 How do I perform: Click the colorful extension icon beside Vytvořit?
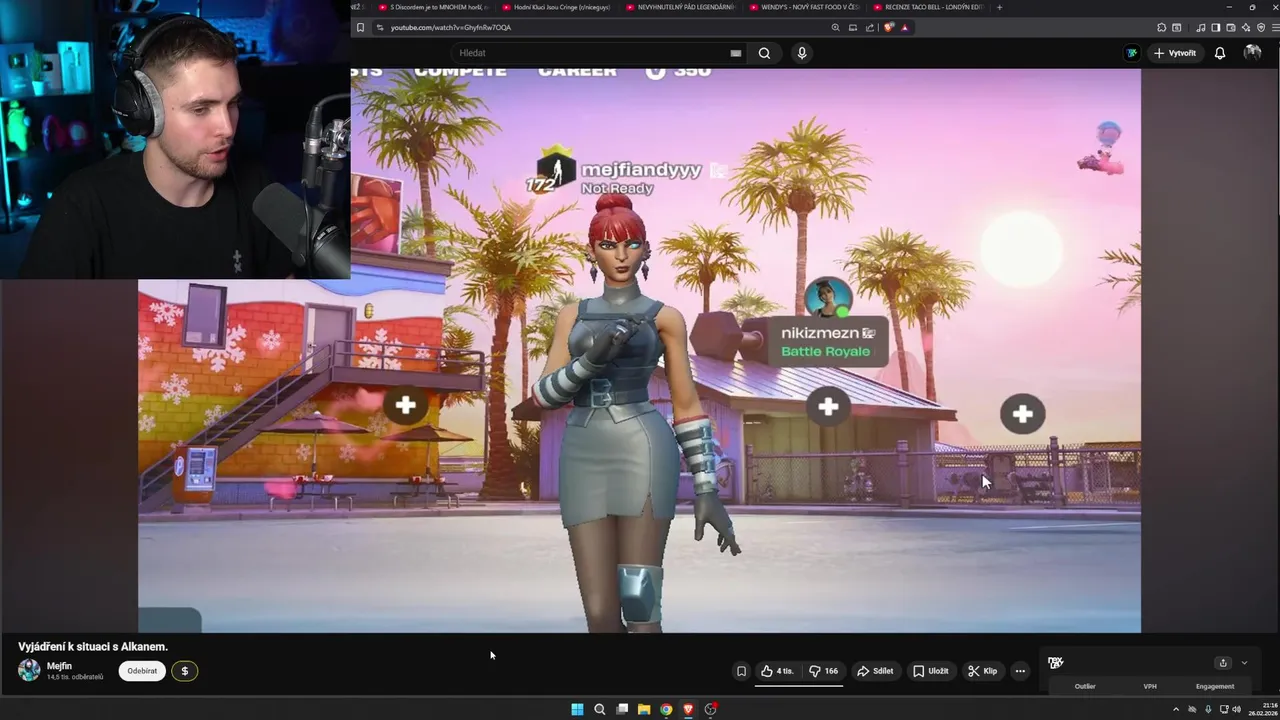click(x=1131, y=53)
